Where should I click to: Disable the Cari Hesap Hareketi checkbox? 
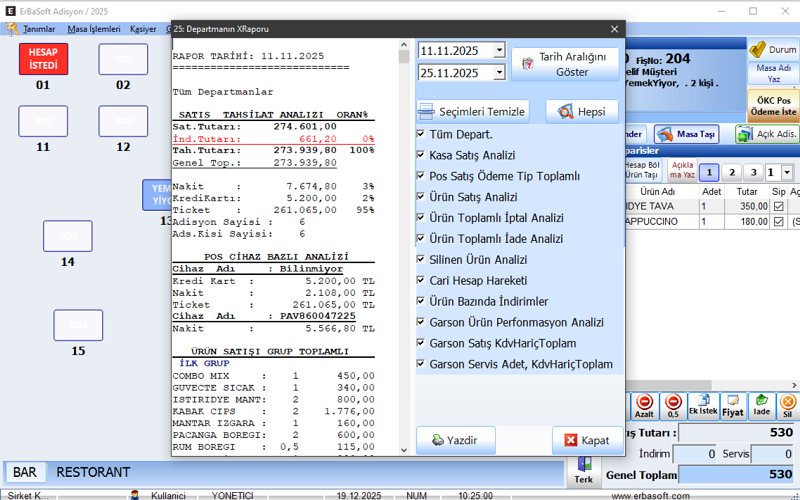(421, 281)
